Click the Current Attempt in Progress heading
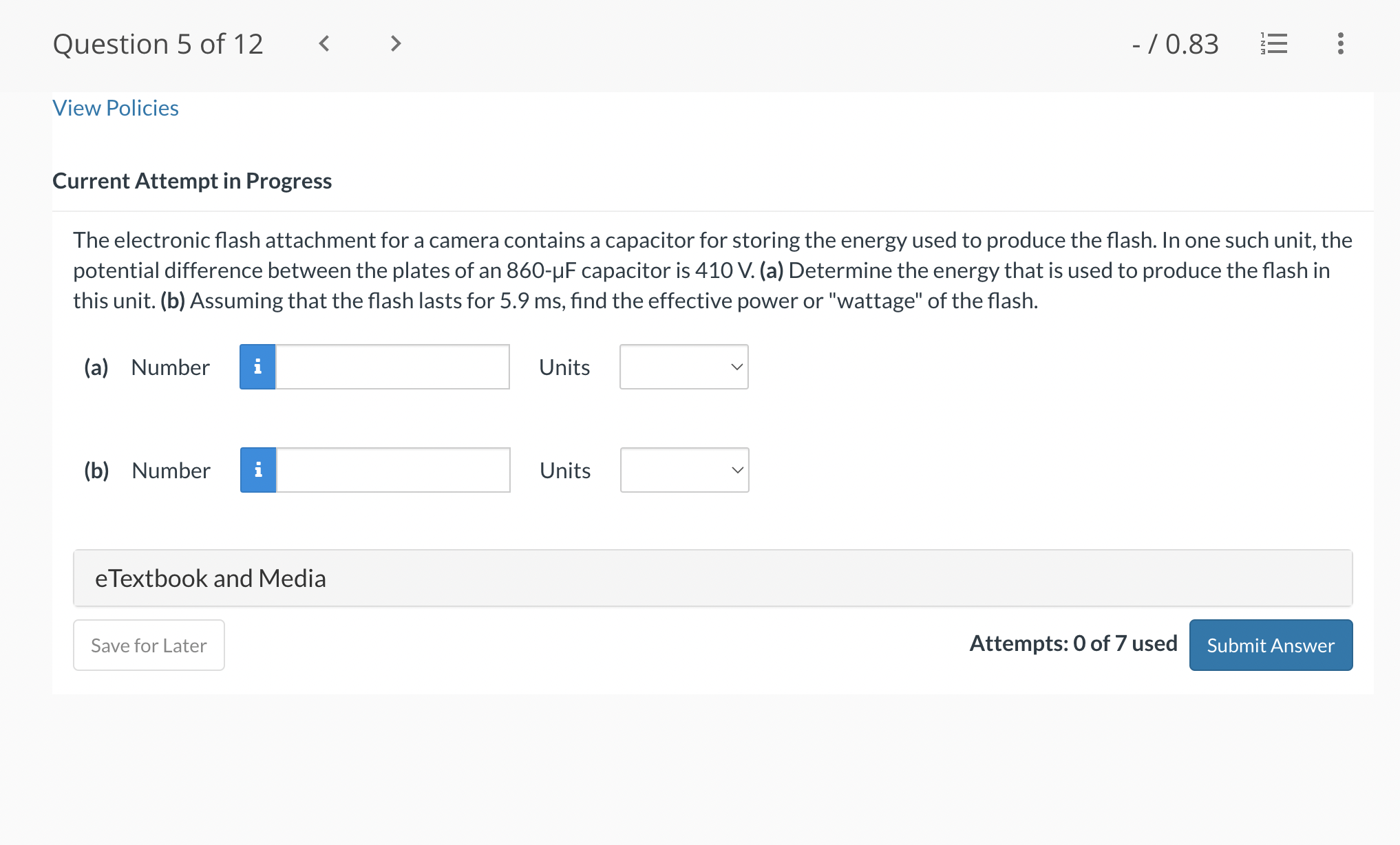Image resolution: width=1400 pixels, height=845 pixels. click(x=192, y=181)
